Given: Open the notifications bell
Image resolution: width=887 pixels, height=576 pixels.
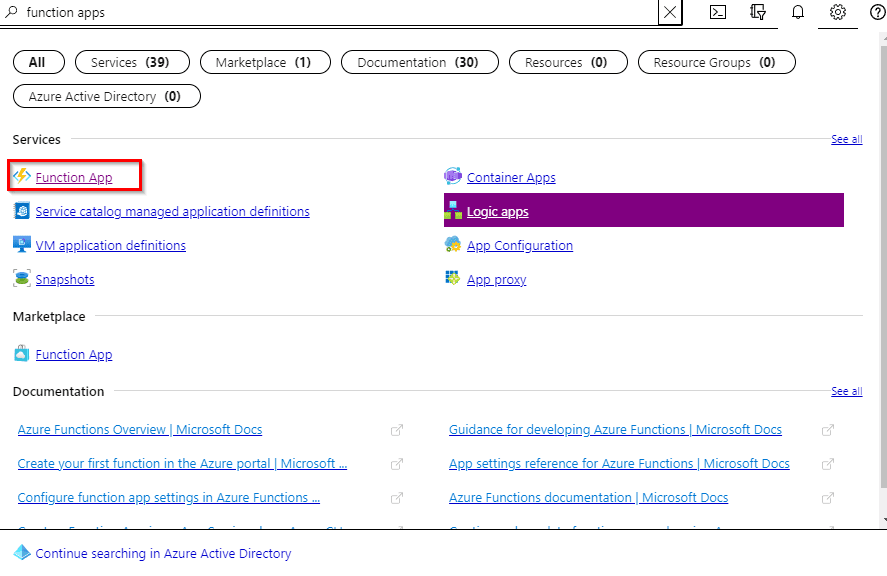Looking at the screenshot, I should [x=798, y=13].
